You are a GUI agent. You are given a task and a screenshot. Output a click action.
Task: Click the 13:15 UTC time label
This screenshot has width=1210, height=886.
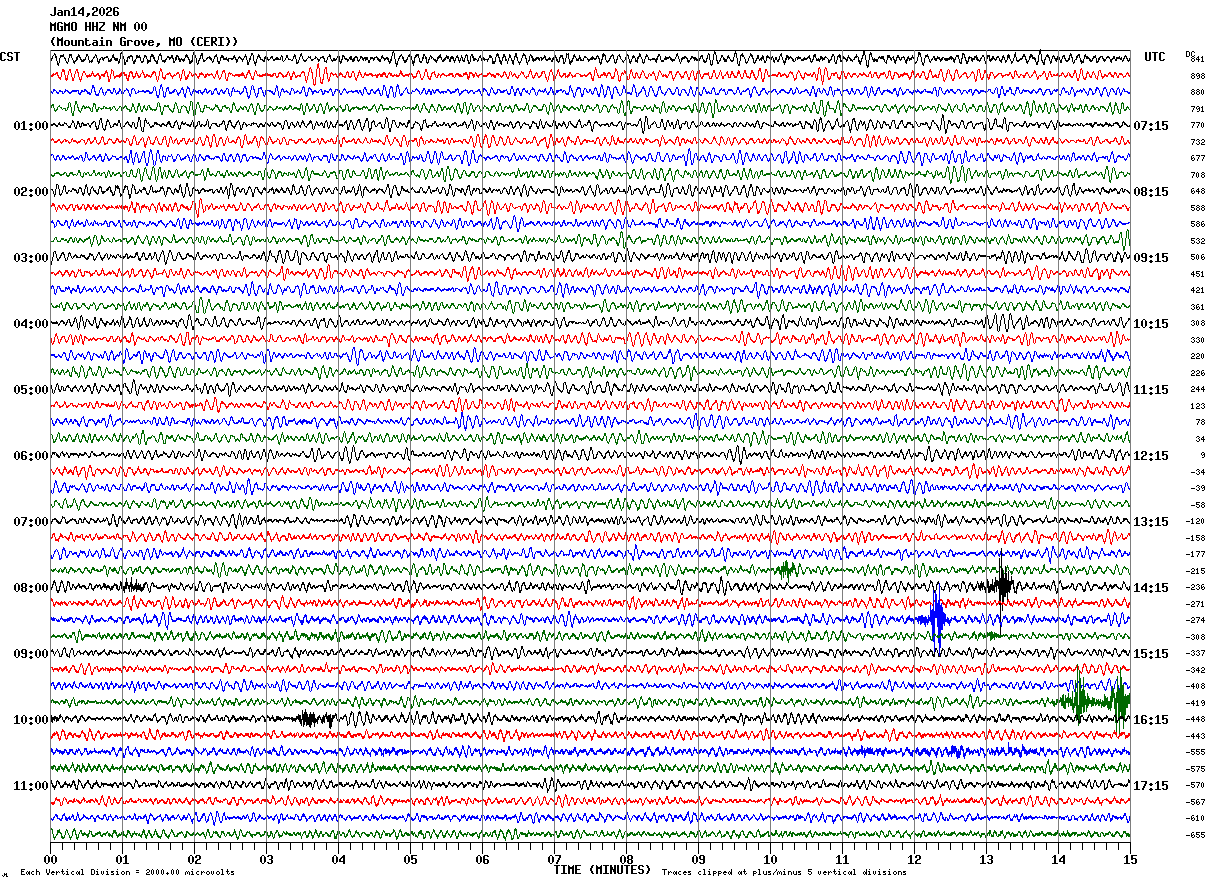pos(1151,522)
